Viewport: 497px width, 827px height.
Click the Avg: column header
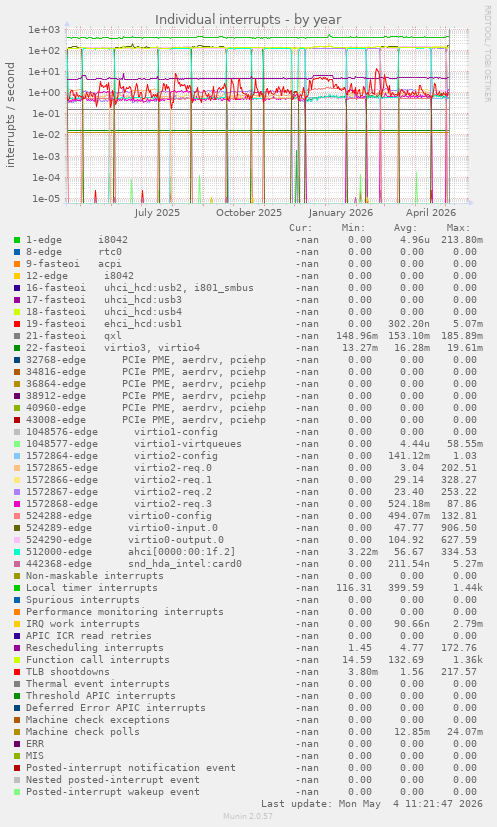pyautogui.click(x=406, y=228)
